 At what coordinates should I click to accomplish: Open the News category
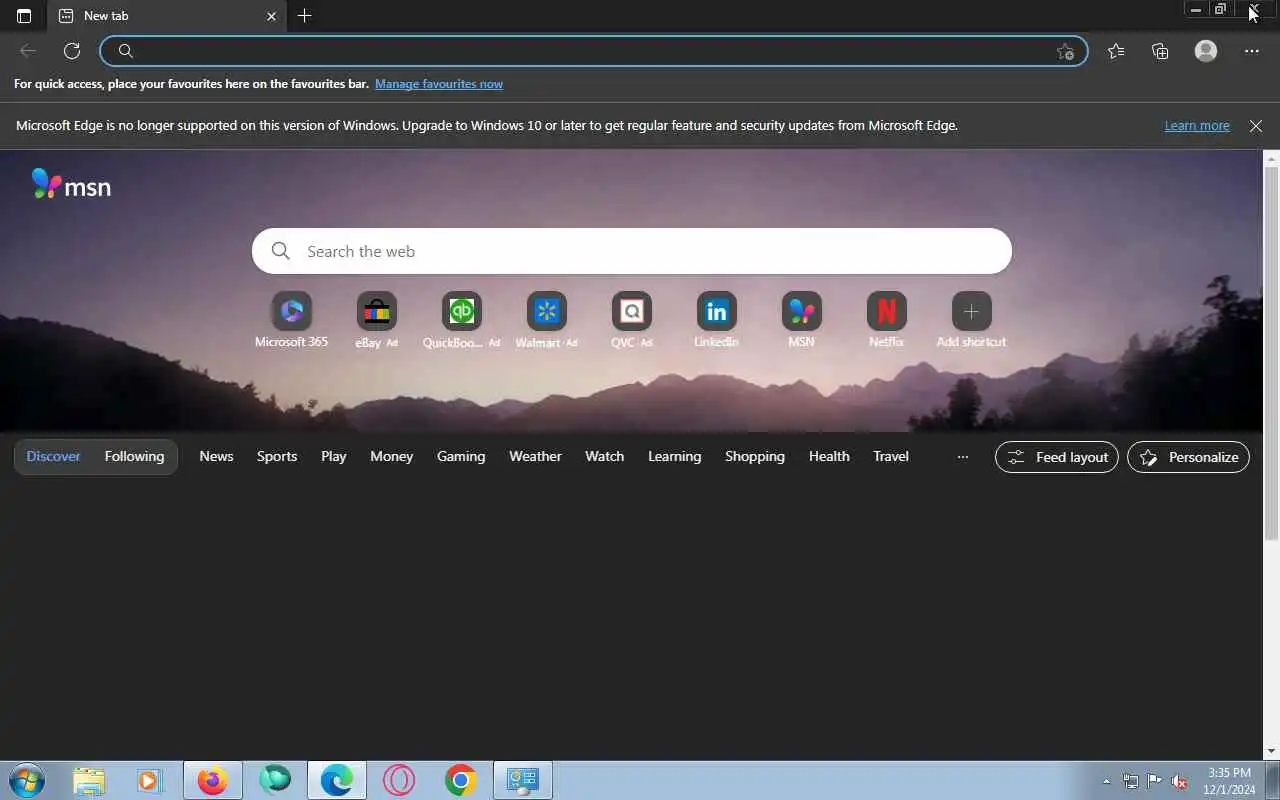(216, 456)
